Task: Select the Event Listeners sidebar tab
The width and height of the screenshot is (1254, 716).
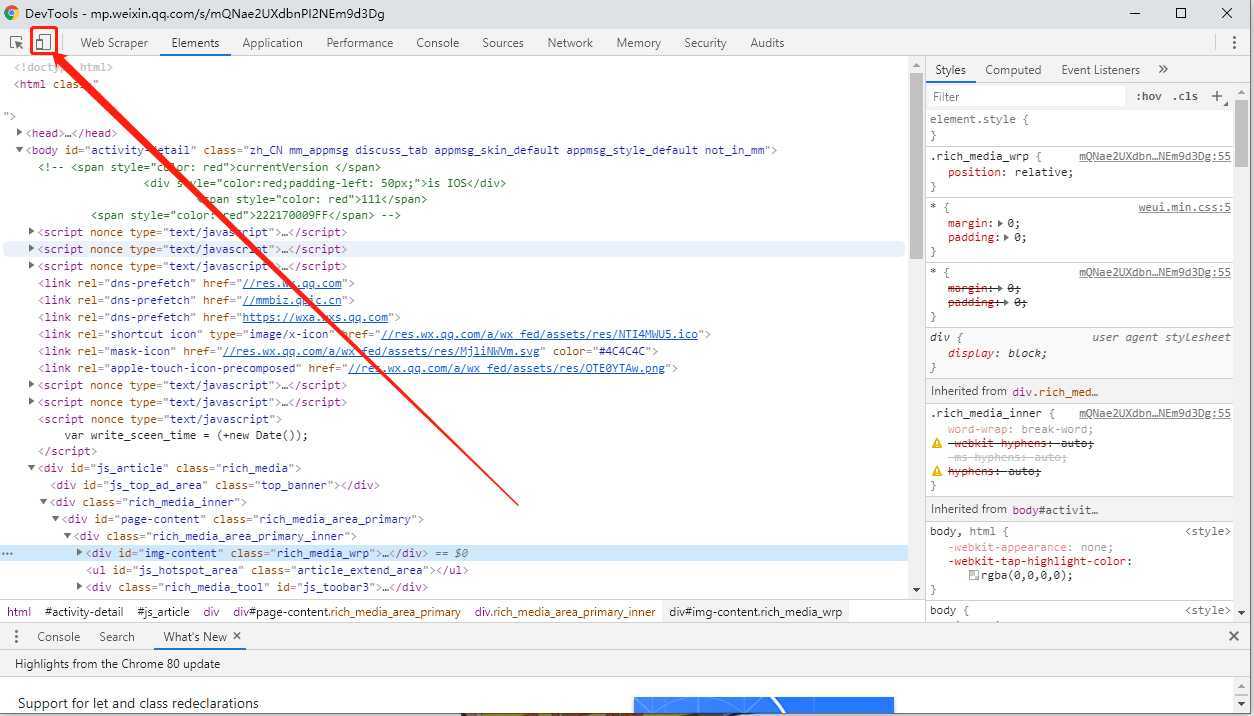Action: 1100,70
